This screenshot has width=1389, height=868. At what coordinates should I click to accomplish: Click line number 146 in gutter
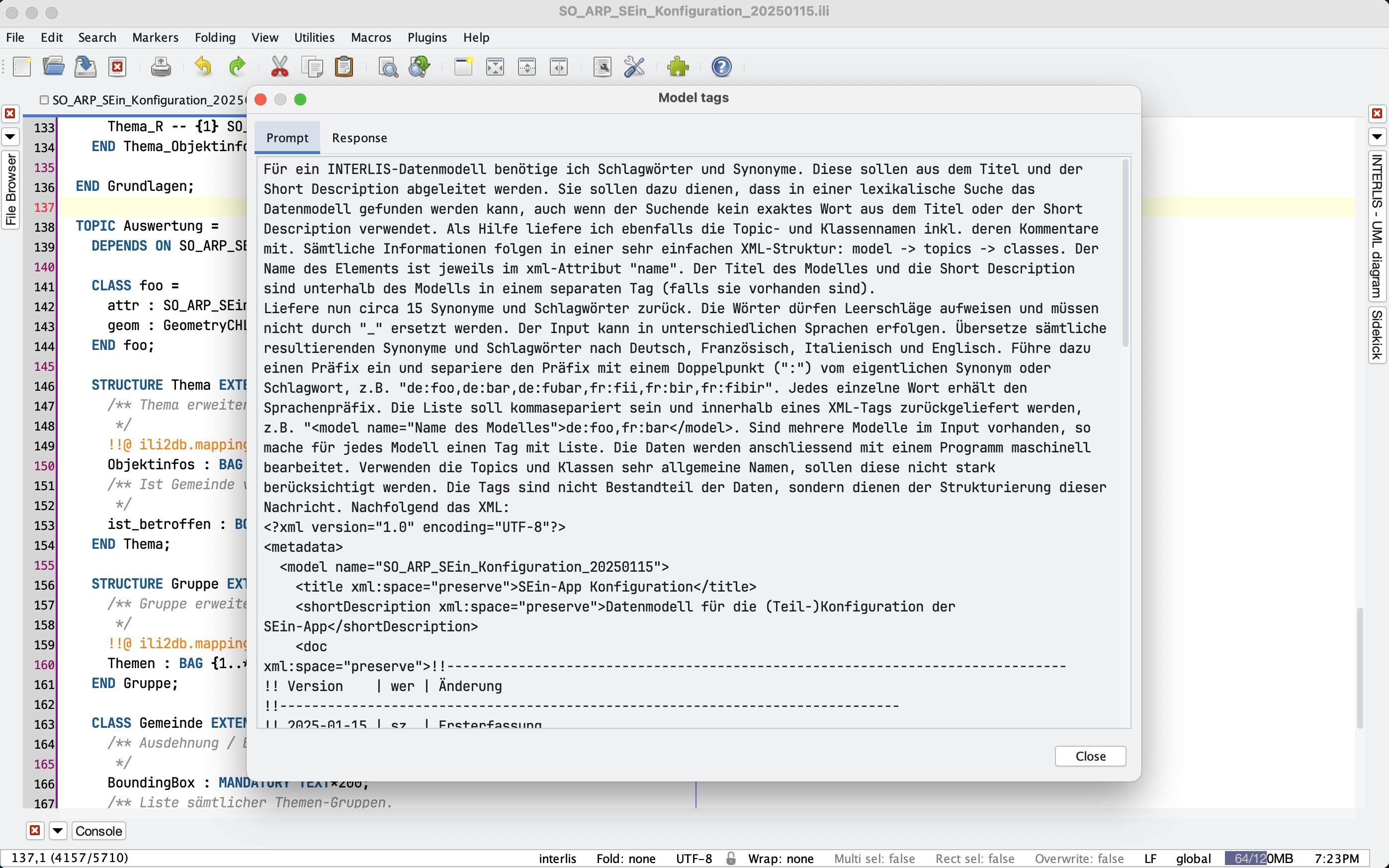pyautogui.click(x=44, y=386)
